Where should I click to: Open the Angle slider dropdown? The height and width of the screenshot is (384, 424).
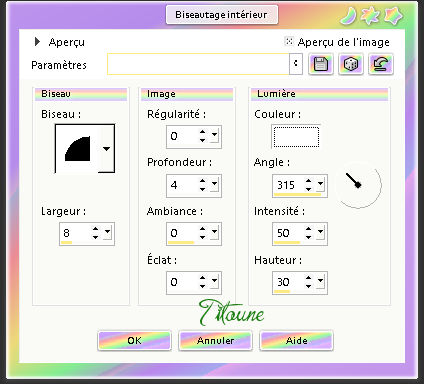point(320,184)
